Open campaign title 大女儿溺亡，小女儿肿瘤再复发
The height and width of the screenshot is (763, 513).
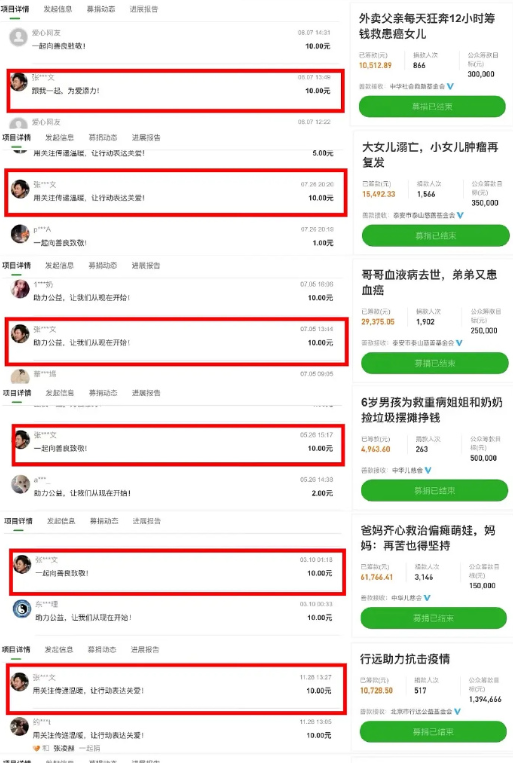point(430,154)
